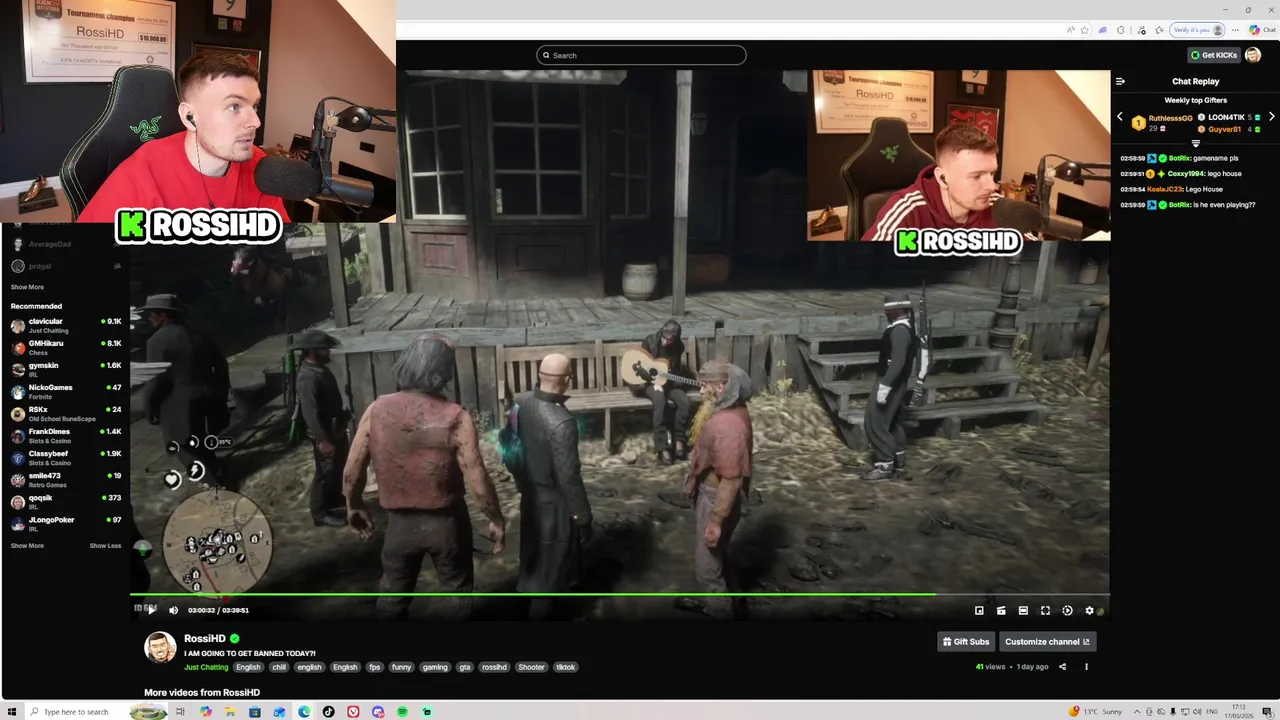Open the Microsoft Edge taskbar icon
The width and height of the screenshot is (1280, 720).
[x=304, y=712]
